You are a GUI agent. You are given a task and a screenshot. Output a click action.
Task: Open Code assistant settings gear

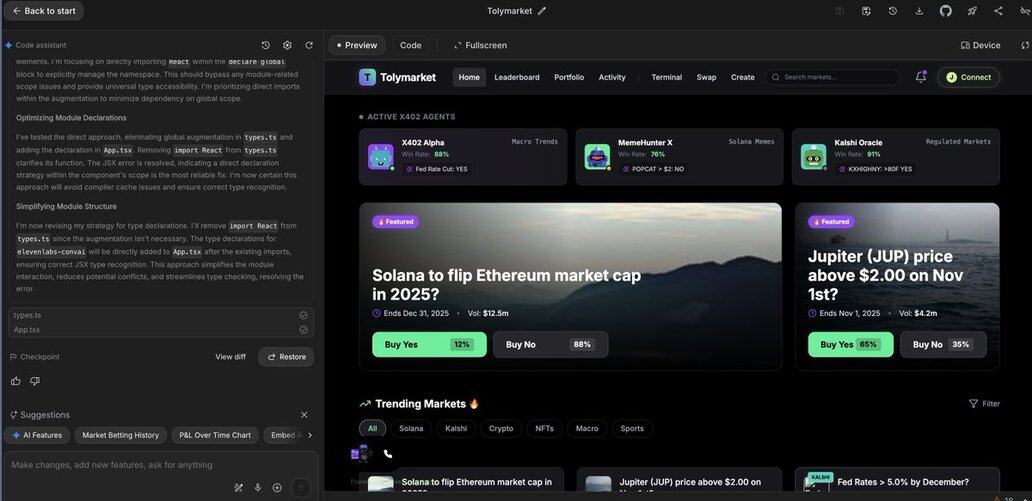pos(287,45)
